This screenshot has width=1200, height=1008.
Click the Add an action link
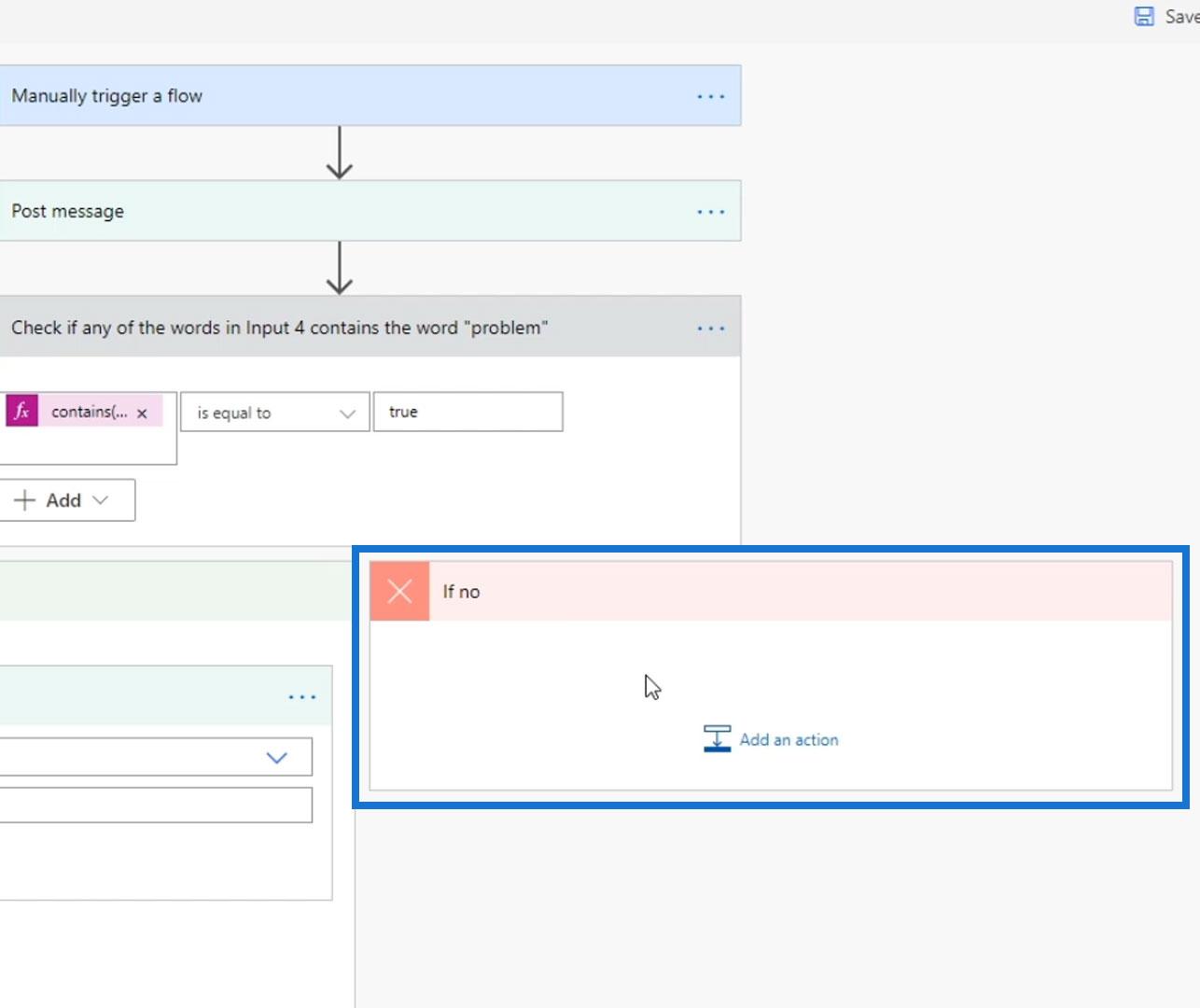click(x=789, y=740)
